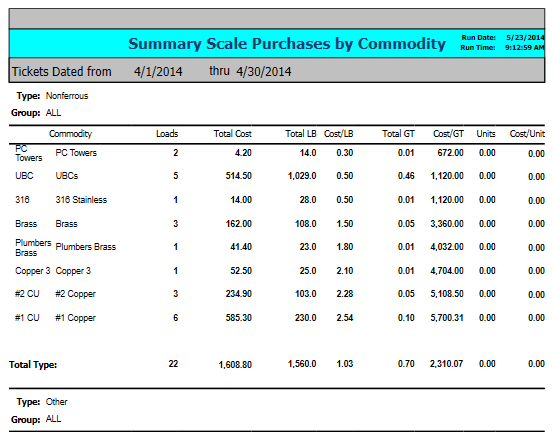Click the #2 Copper commodity name
Image resolution: width=554 pixels, height=432 pixels.
75,294
